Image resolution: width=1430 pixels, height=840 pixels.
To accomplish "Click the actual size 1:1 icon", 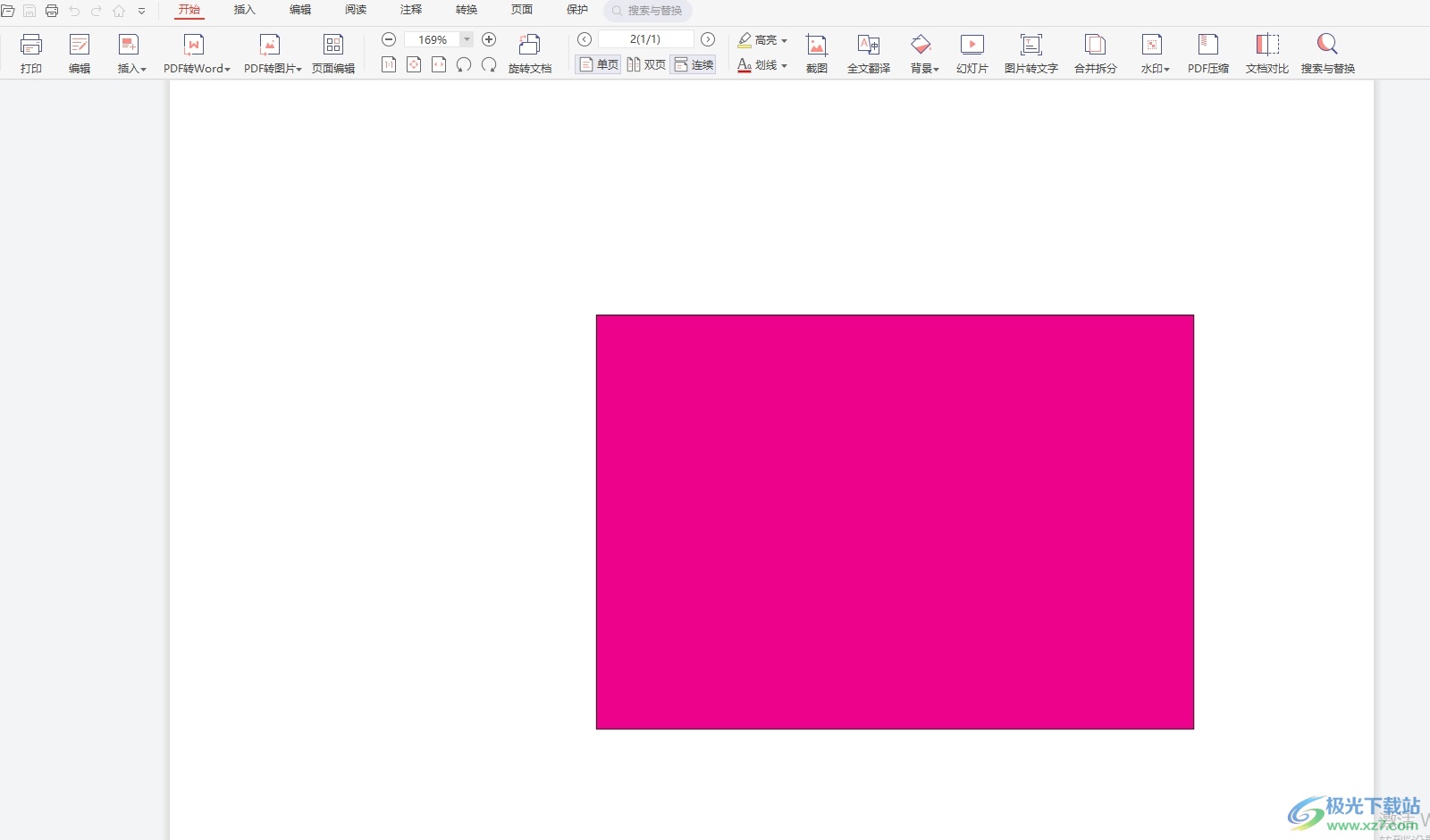I will tap(389, 64).
